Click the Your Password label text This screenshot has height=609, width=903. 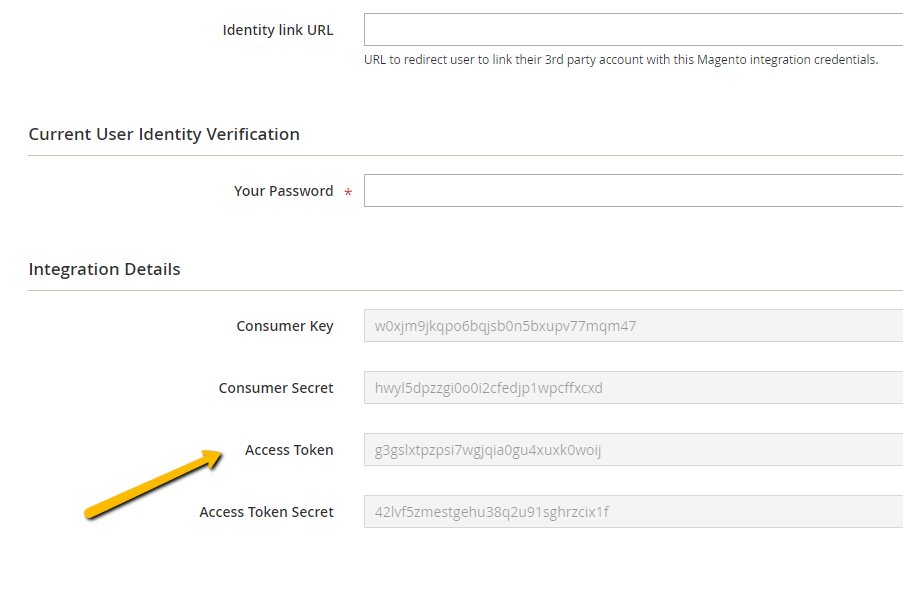click(x=283, y=191)
